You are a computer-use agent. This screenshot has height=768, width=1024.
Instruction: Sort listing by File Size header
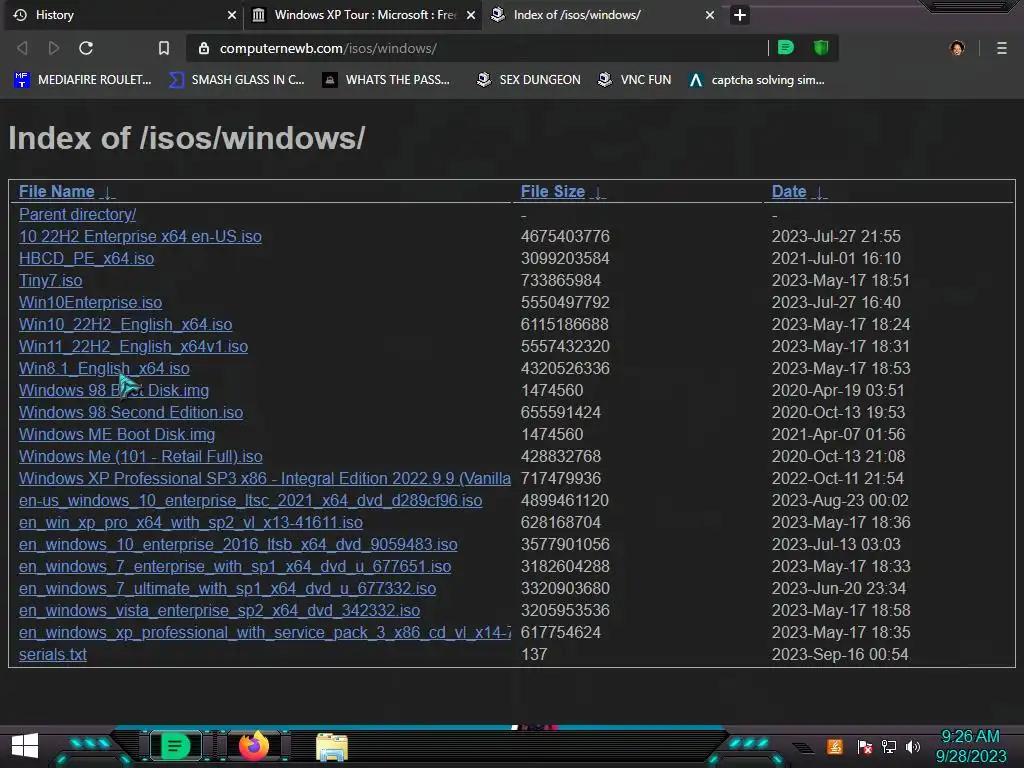[x=552, y=191]
